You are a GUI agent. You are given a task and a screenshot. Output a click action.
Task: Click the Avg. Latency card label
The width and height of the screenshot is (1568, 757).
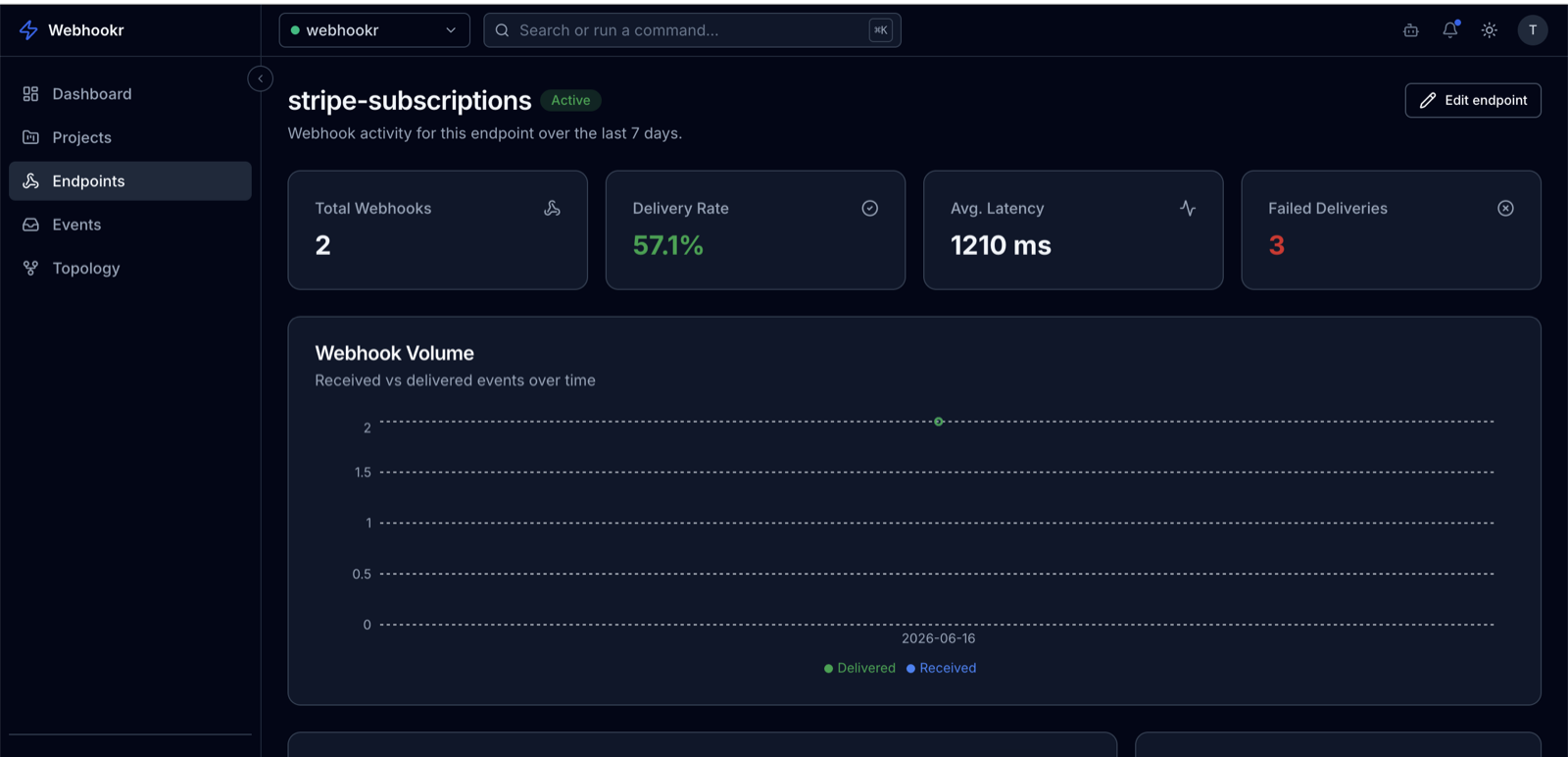(998, 209)
